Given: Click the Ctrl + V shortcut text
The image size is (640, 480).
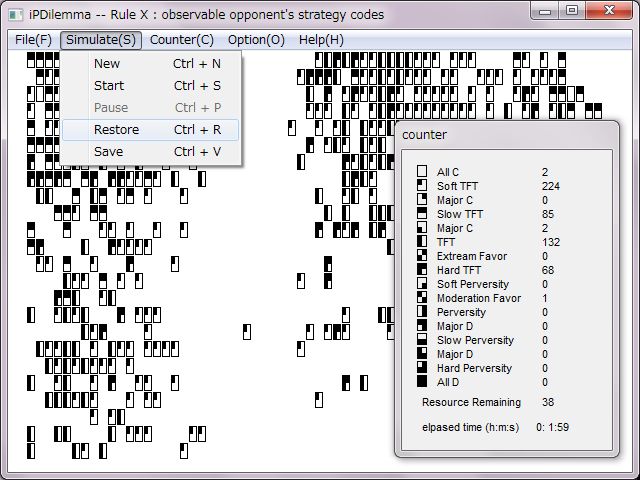Looking at the screenshot, I should 197,152.
